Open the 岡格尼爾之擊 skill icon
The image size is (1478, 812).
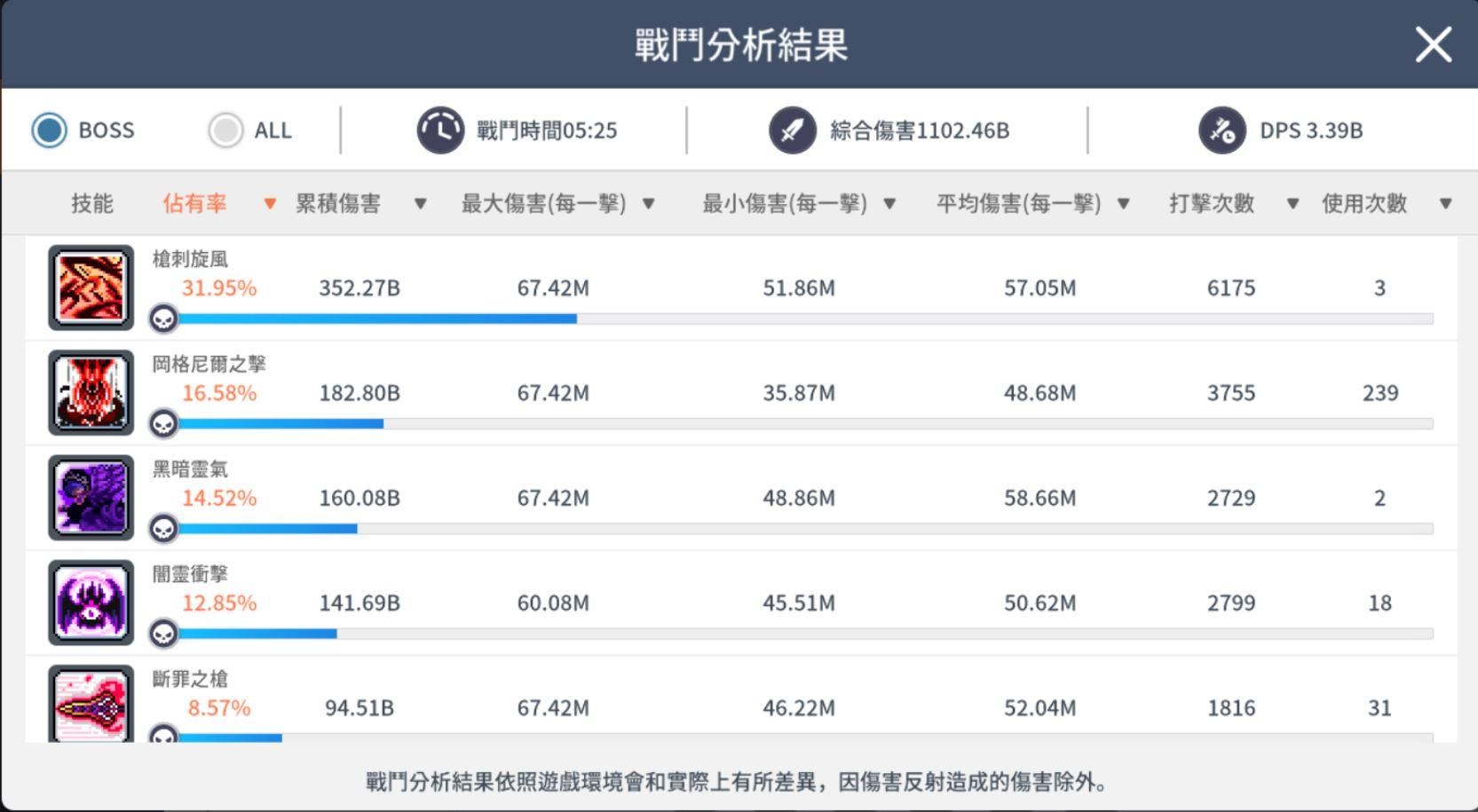[x=91, y=392]
